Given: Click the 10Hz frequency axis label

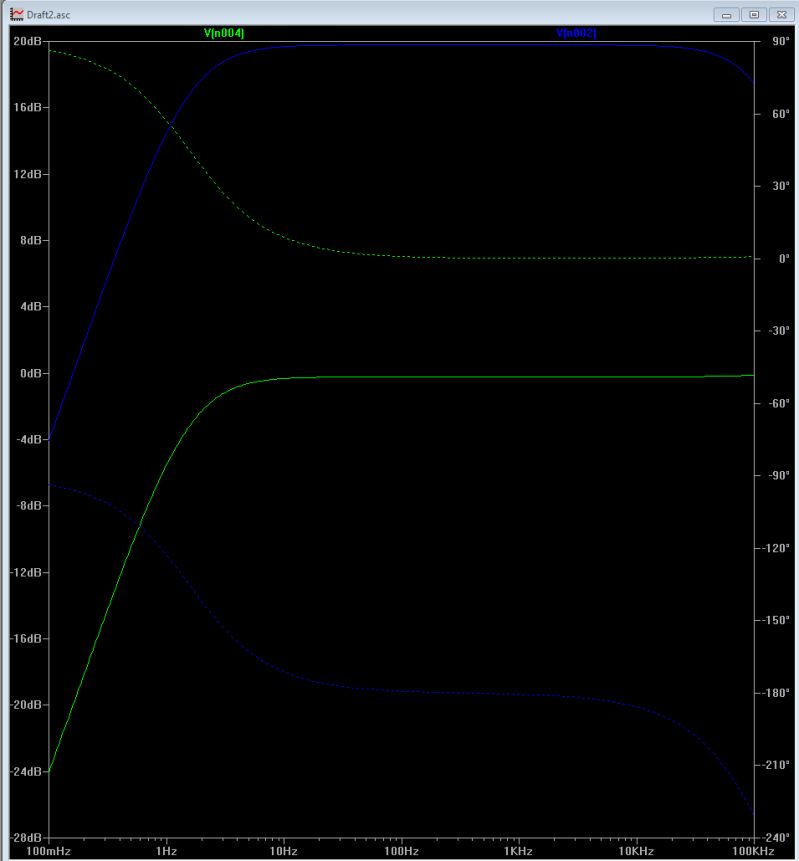Looking at the screenshot, I should pos(284,851).
